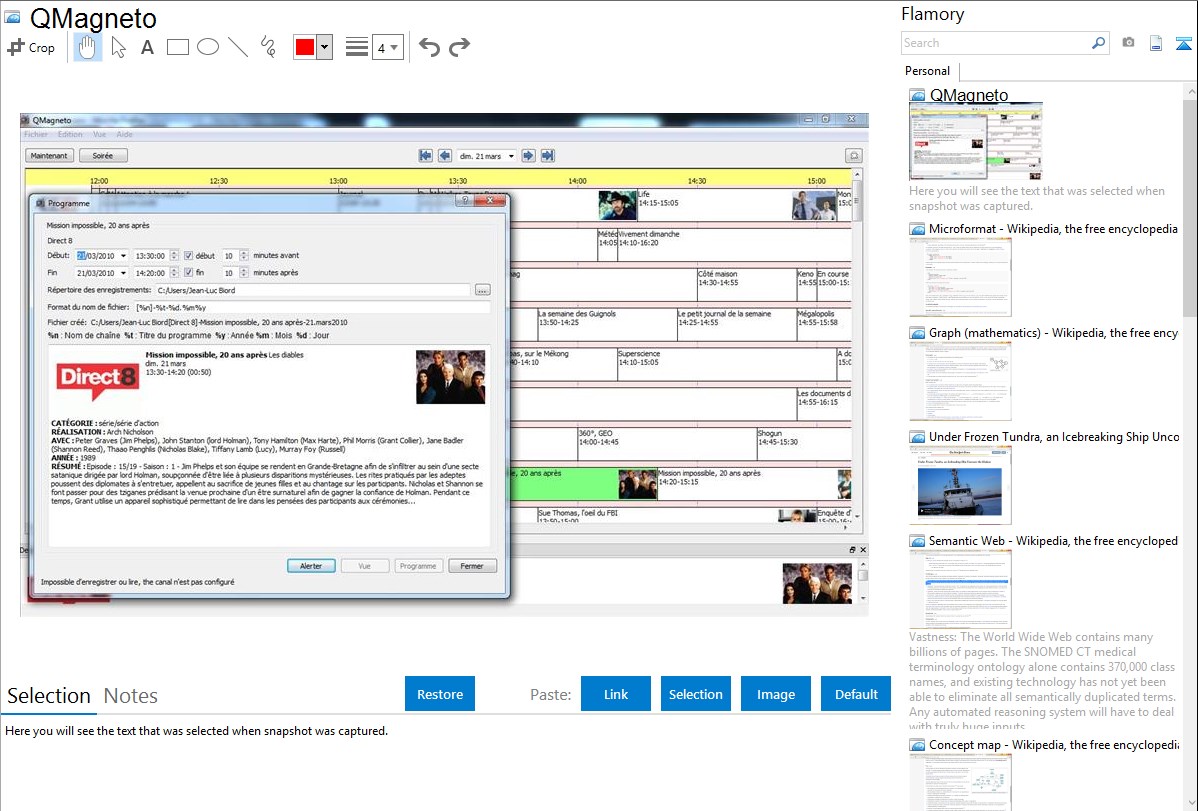The height and width of the screenshot is (811, 1198).
Task: Undo the last annotation
Action: tap(429, 47)
